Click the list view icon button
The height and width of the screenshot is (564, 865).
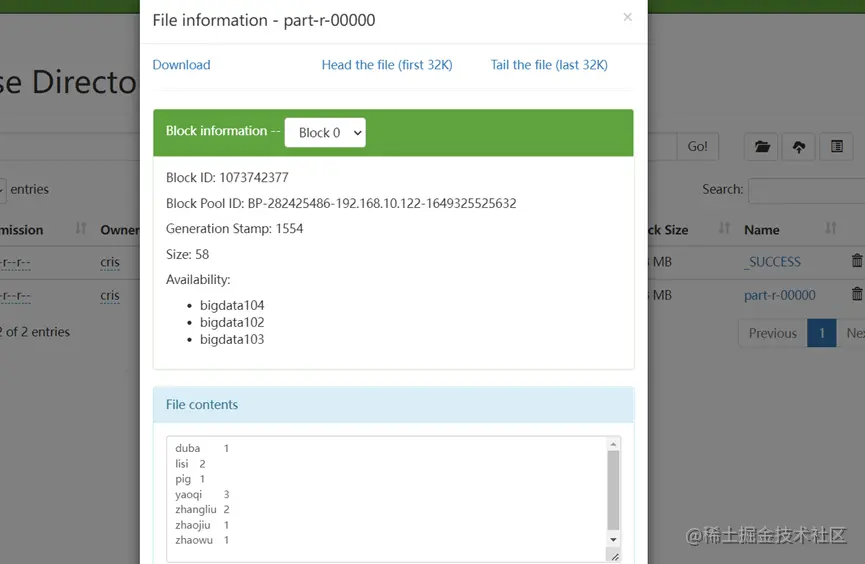(x=836, y=146)
